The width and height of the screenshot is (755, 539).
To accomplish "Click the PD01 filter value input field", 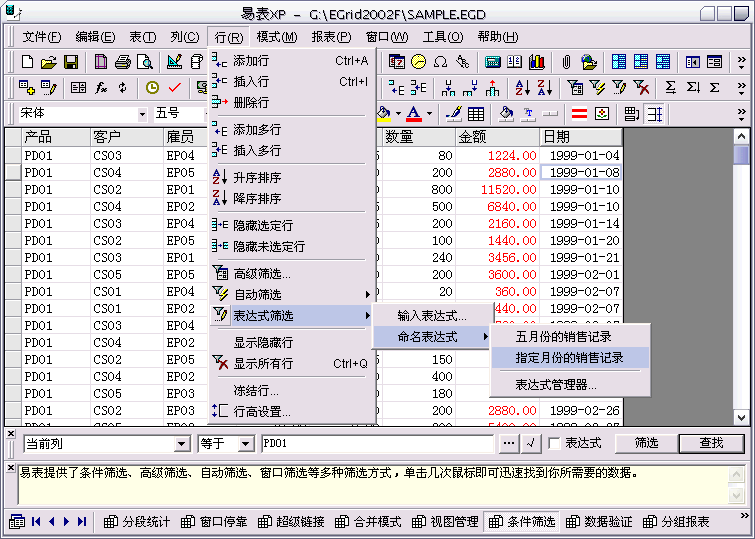I will click(378, 444).
